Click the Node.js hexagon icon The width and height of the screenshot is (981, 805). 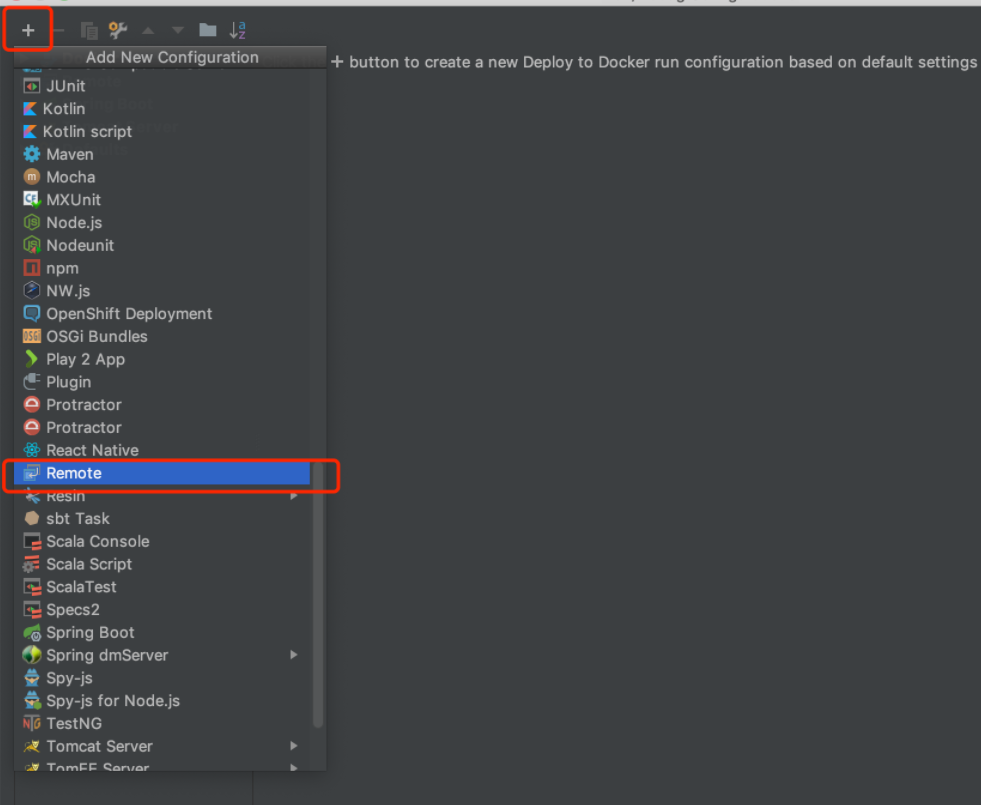click(31, 223)
